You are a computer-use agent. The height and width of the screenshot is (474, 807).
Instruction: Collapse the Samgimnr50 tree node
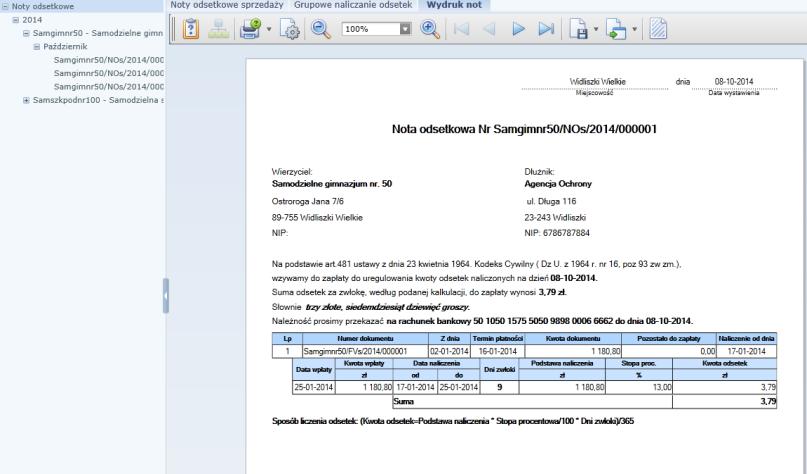pos(26,33)
